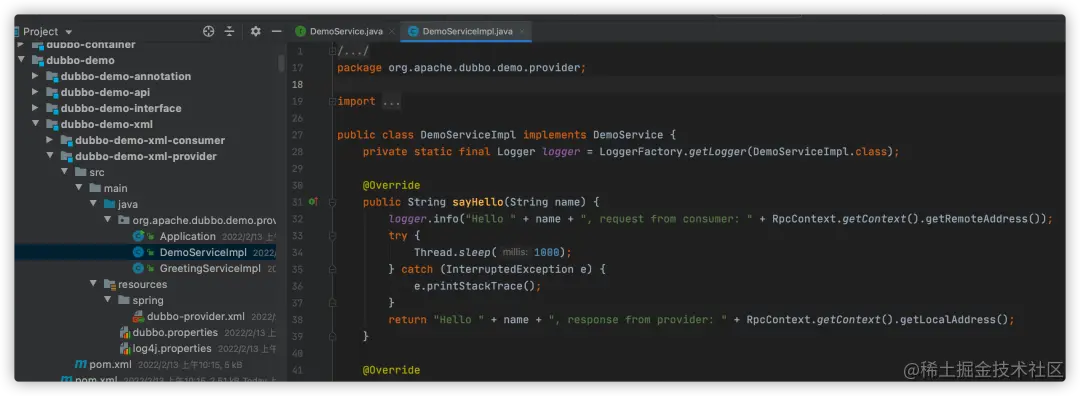Select GreetingServiceImpl in the project tree
This screenshot has height=396, width=1080.
click(x=210, y=269)
